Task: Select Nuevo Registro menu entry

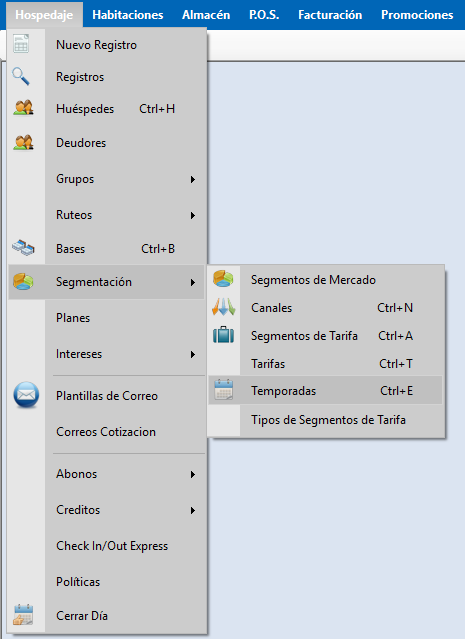Action: point(106,44)
